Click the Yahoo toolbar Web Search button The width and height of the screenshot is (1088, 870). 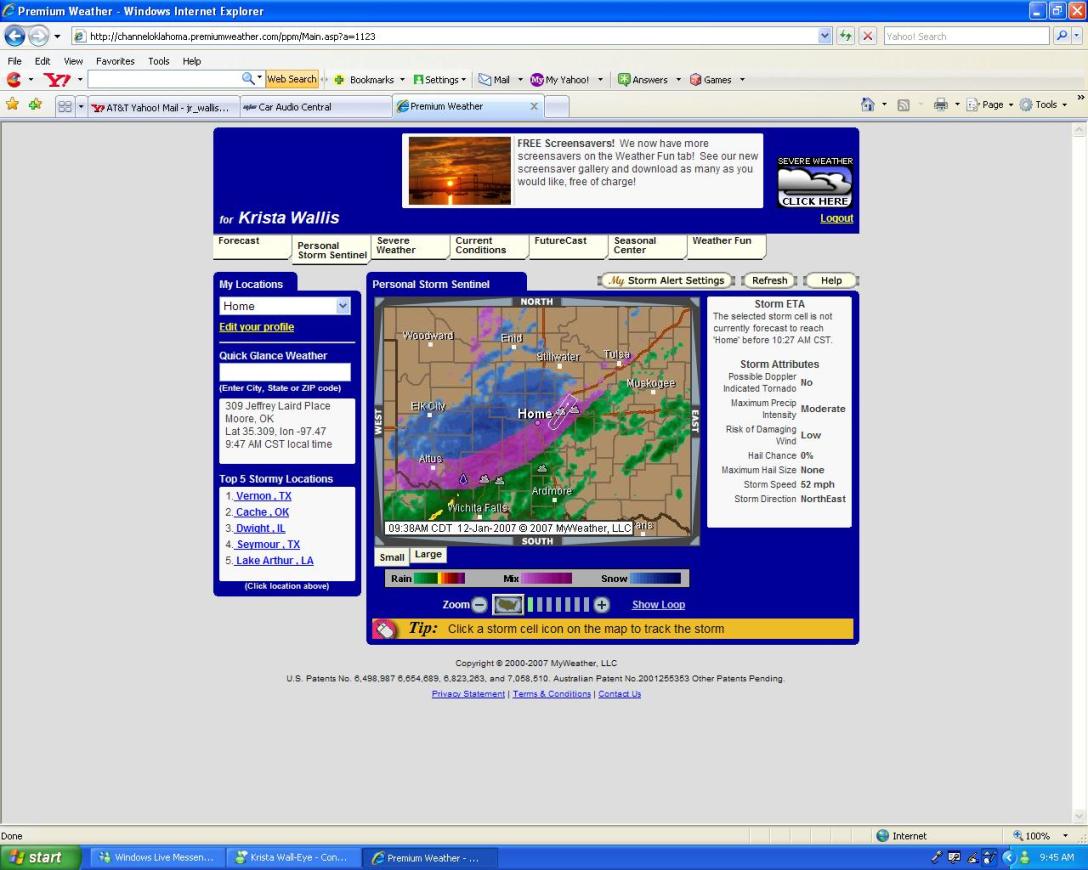click(x=291, y=79)
